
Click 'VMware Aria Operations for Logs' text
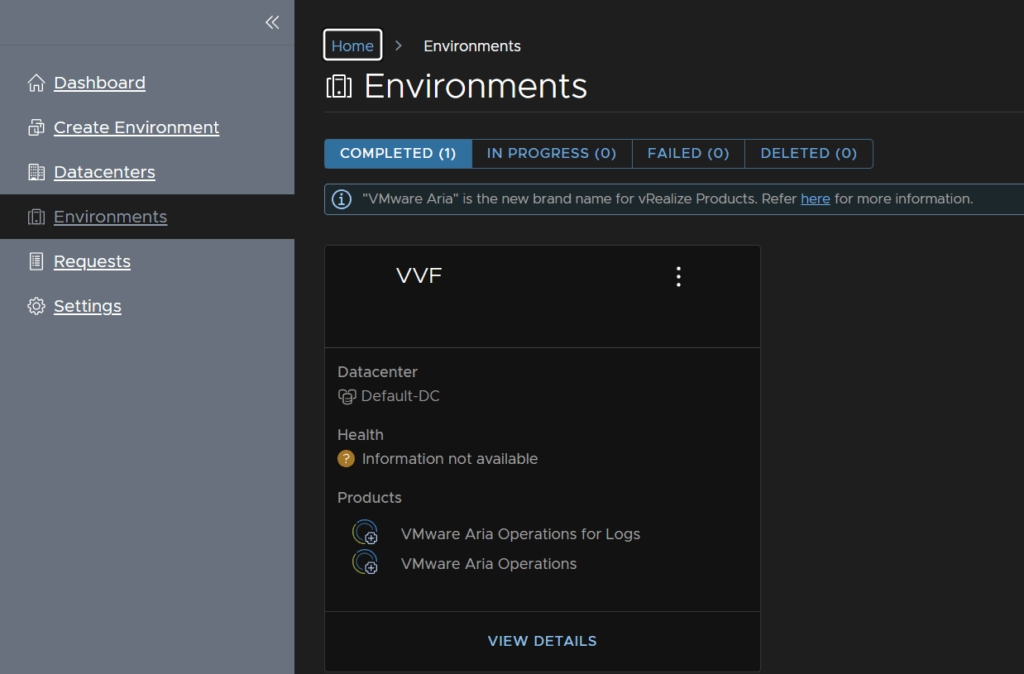520,534
